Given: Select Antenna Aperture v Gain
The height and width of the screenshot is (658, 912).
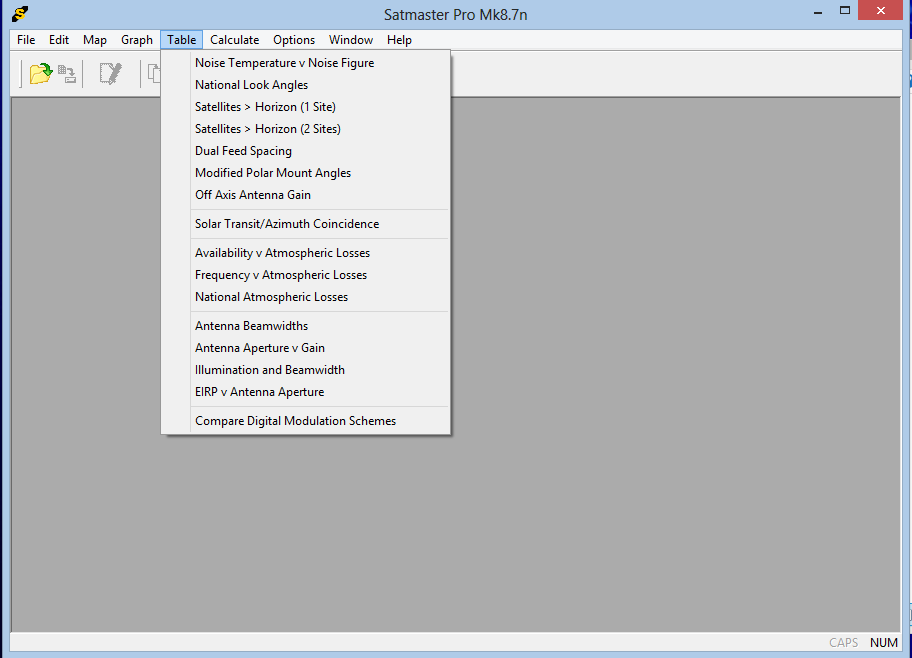Looking at the screenshot, I should [x=306, y=348].
